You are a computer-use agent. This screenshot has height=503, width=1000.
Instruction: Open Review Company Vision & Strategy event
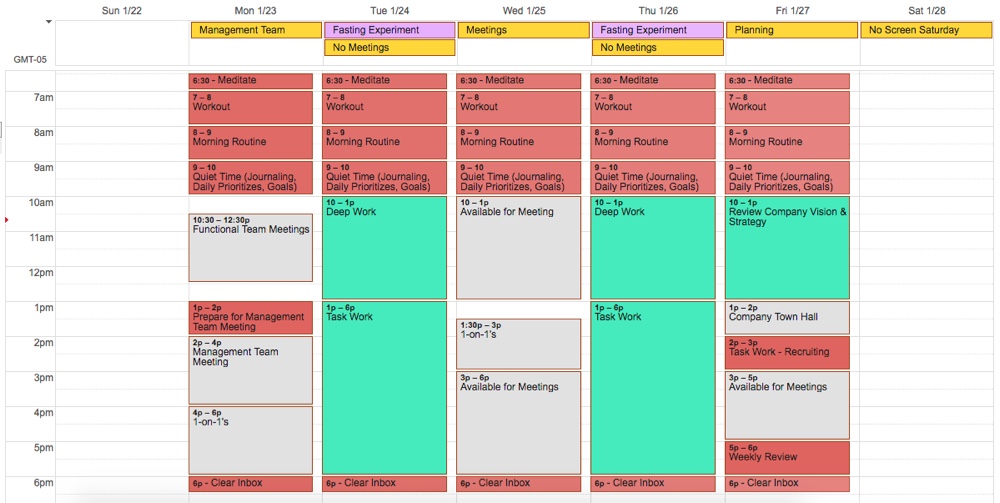787,247
